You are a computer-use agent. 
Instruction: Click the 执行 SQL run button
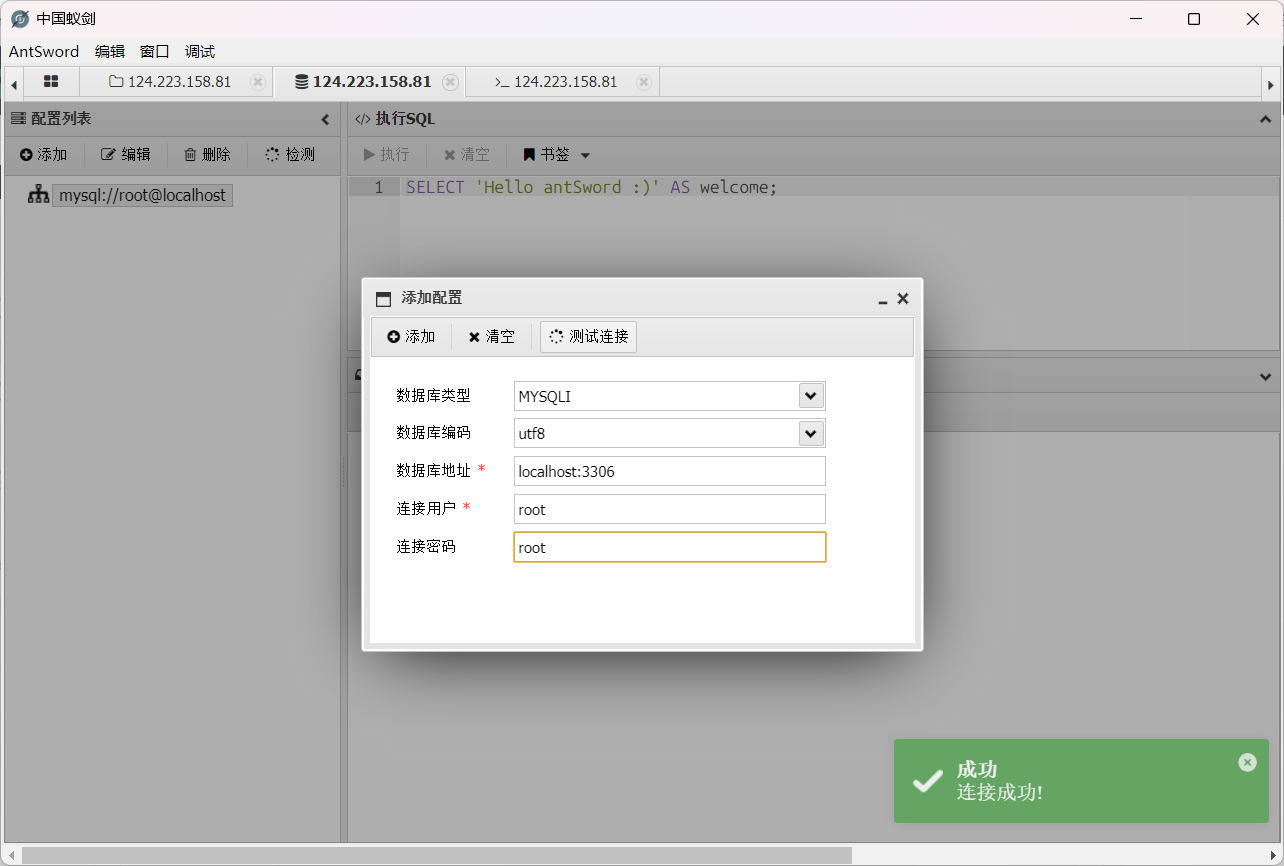386,155
